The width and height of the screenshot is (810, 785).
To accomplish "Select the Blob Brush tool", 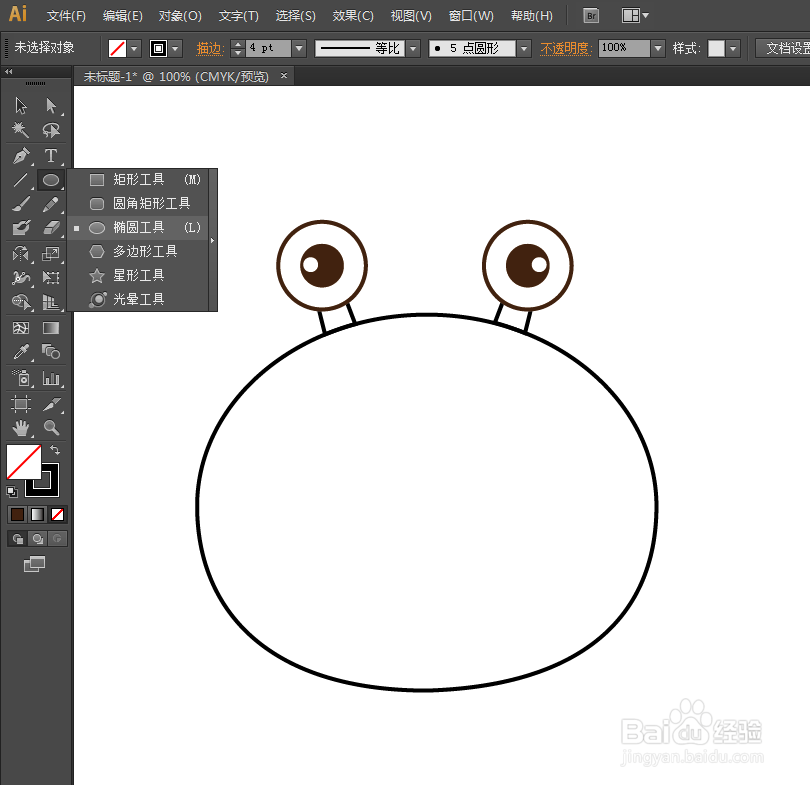I will [21, 228].
